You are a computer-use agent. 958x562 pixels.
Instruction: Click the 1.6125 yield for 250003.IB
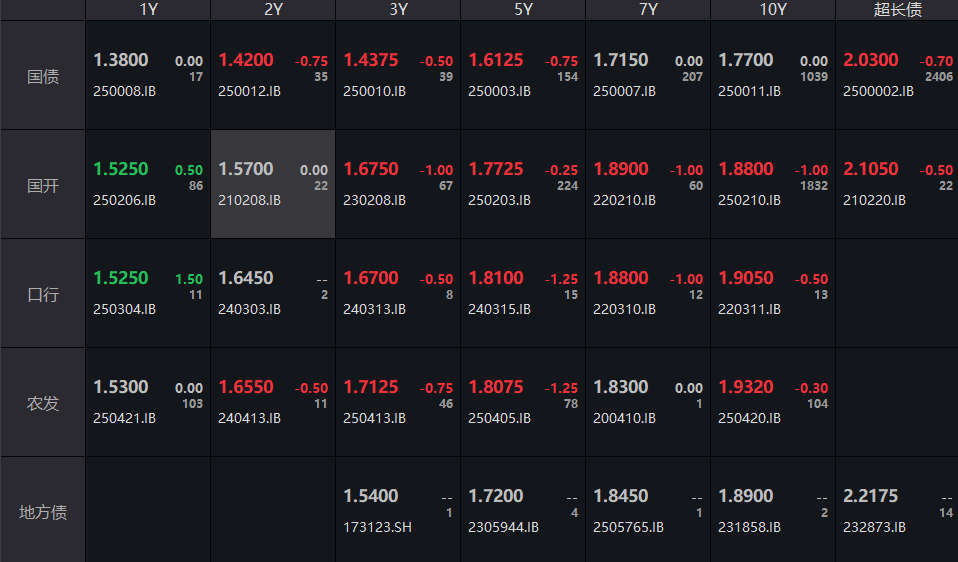tap(496, 60)
